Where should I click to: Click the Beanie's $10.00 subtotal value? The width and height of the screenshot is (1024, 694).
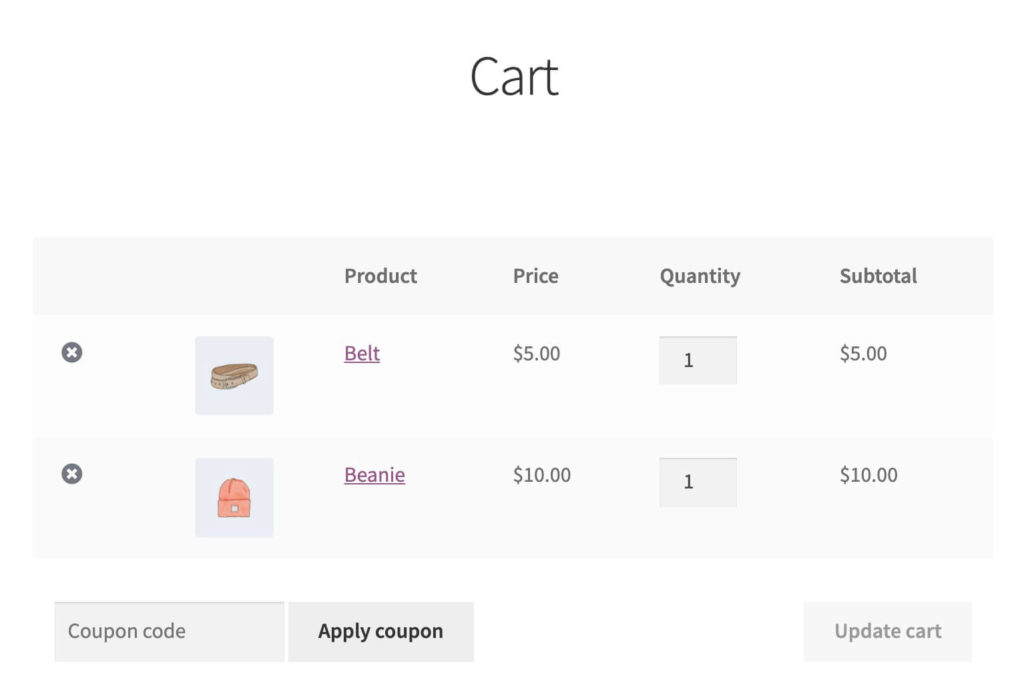click(x=869, y=475)
